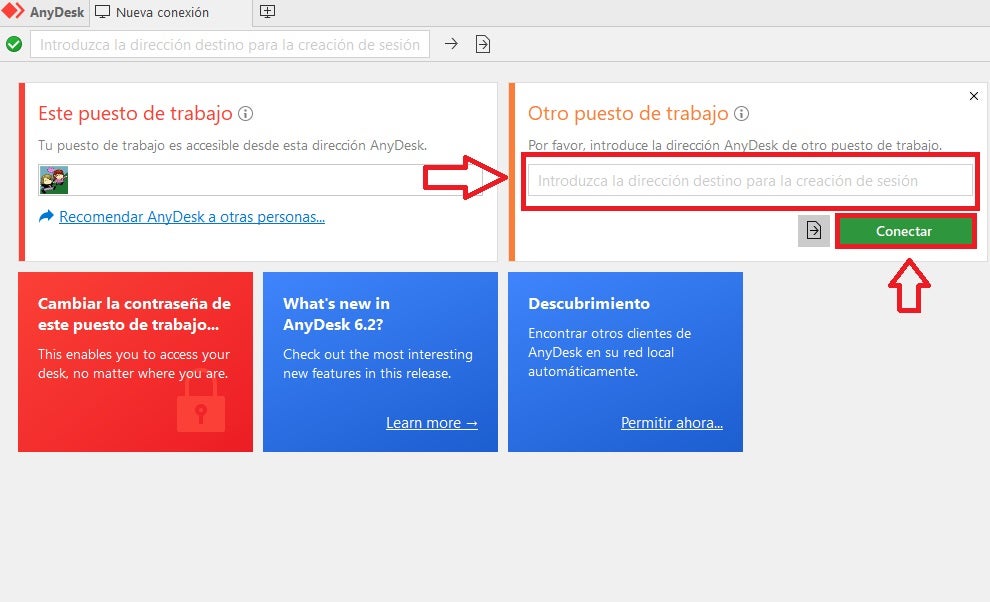The height and width of the screenshot is (602, 990).
Task: Click the green connection status checkmark
Action: click(x=13, y=44)
